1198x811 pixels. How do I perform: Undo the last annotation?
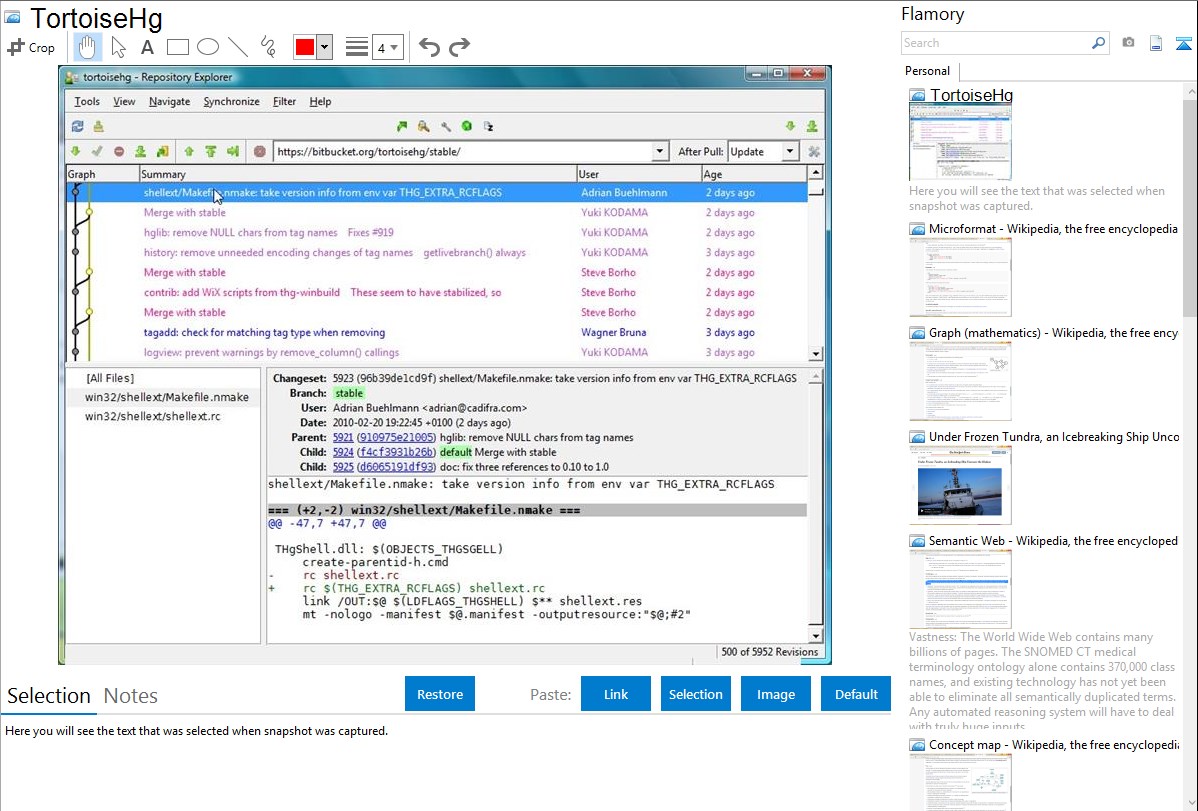(x=429, y=47)
